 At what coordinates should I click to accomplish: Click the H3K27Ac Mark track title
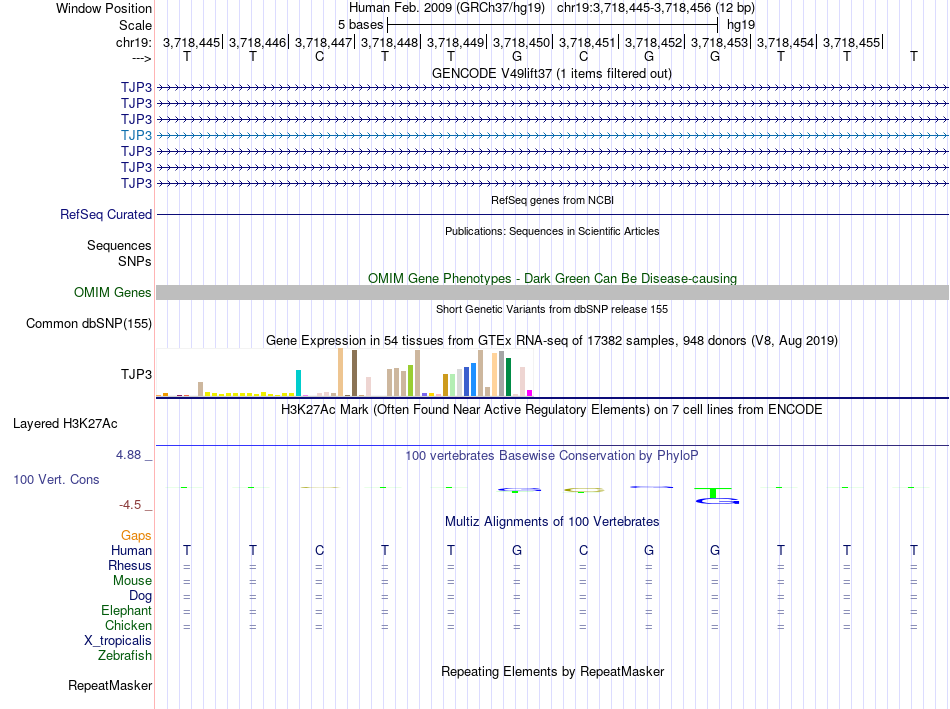click(x=552, y=410)
